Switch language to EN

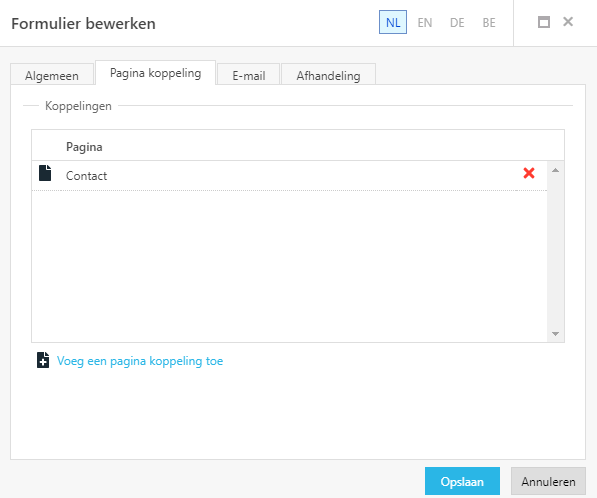425,23
